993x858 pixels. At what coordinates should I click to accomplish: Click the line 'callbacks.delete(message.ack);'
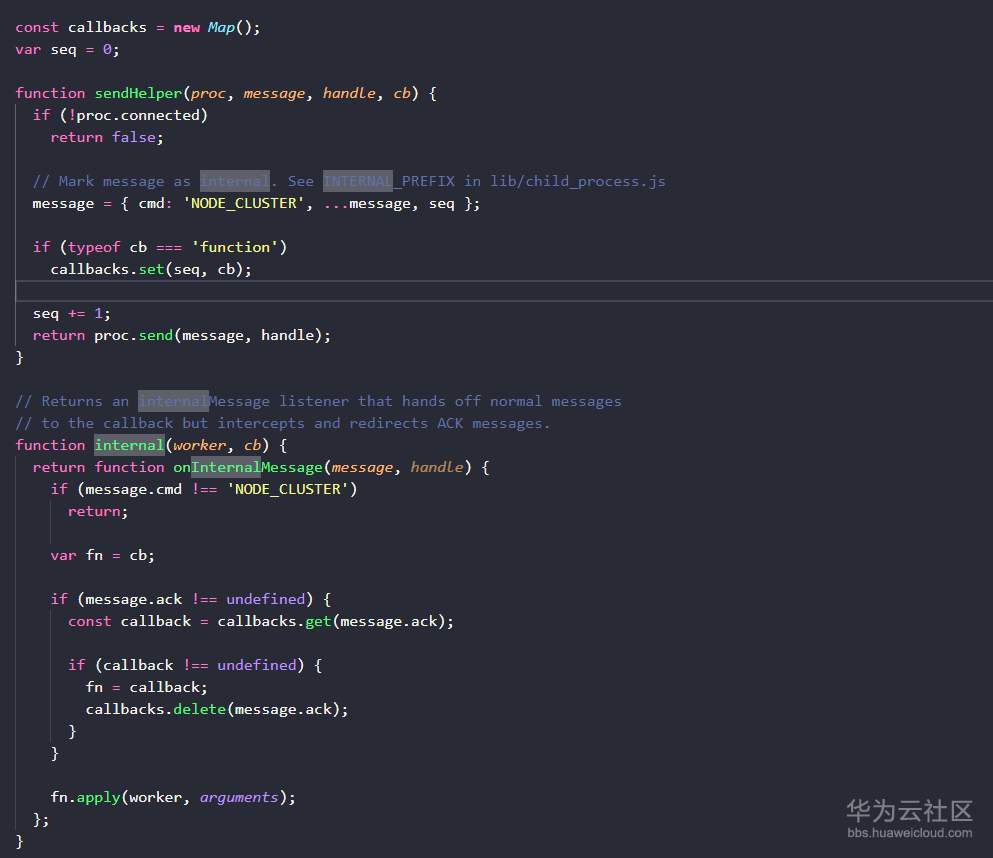click(x=217, y=709)
